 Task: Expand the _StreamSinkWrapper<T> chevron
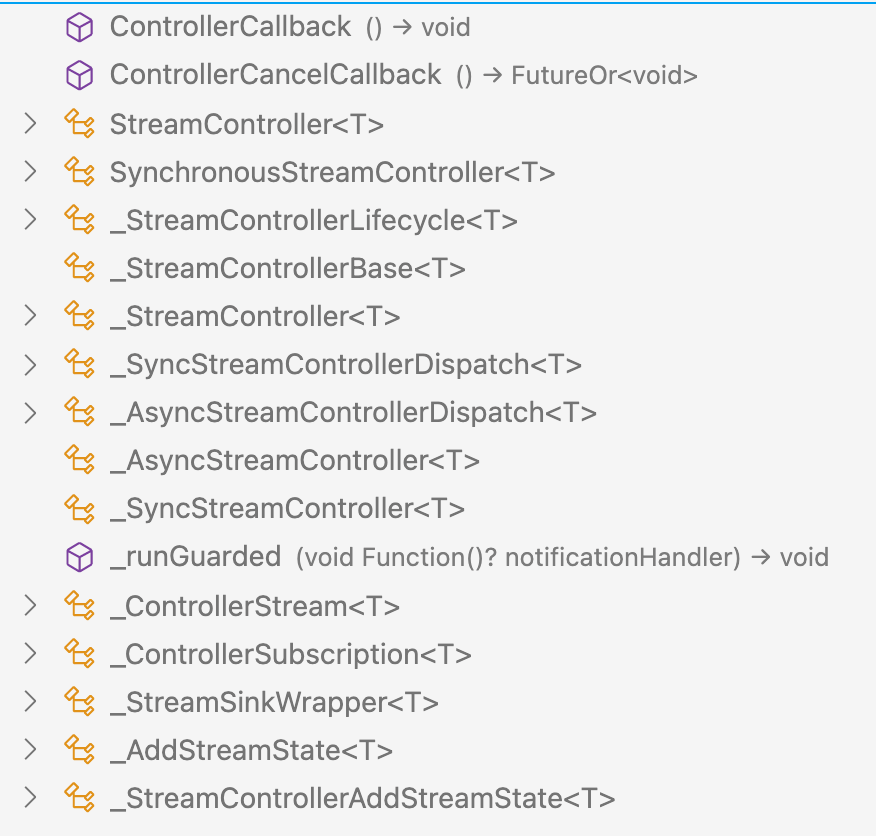click(x=30, y=701)
